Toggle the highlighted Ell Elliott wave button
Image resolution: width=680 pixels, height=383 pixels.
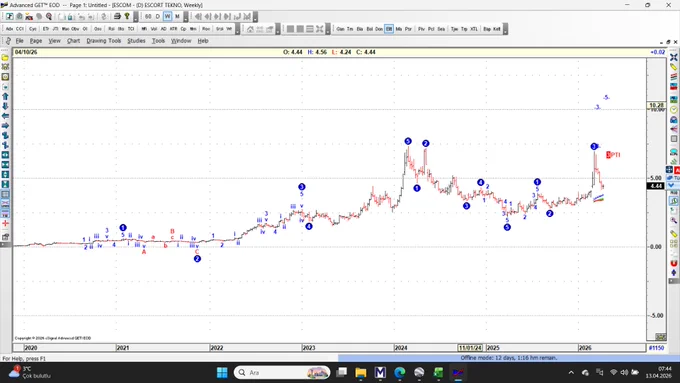coord(389,29)
